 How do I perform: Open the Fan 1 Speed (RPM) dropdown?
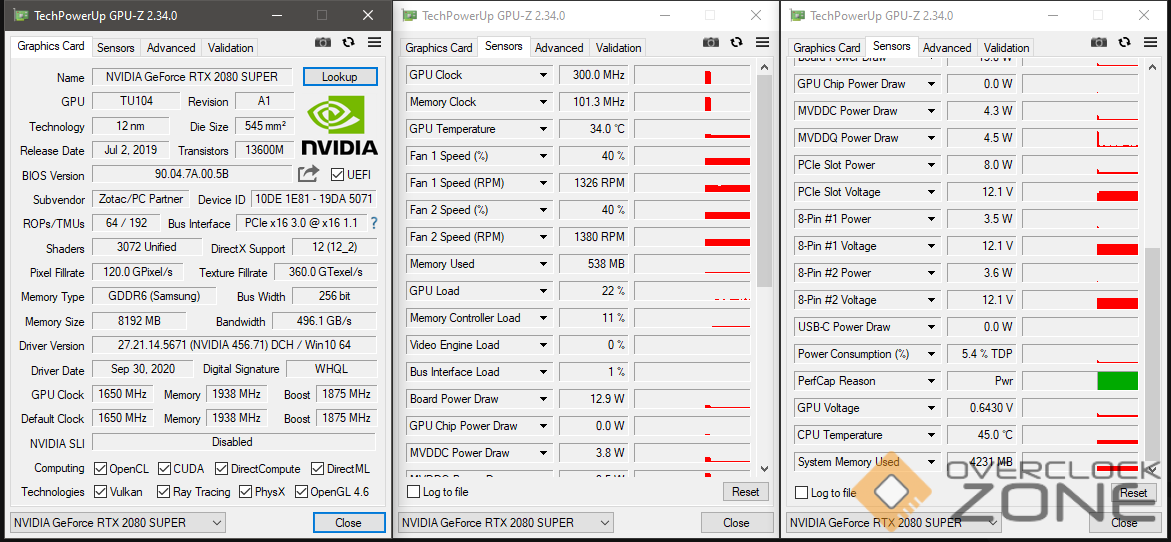coord(543,183)
